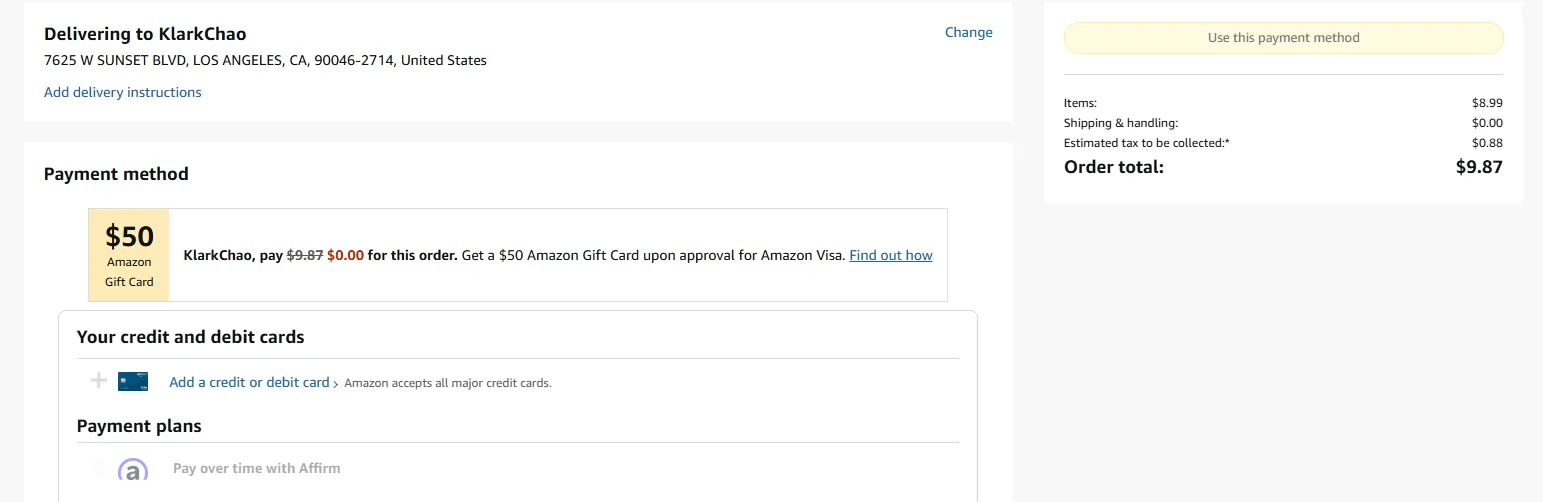1543x502 pixels.
Task: Open the Find out how link
Action: [x=890, y=255]
